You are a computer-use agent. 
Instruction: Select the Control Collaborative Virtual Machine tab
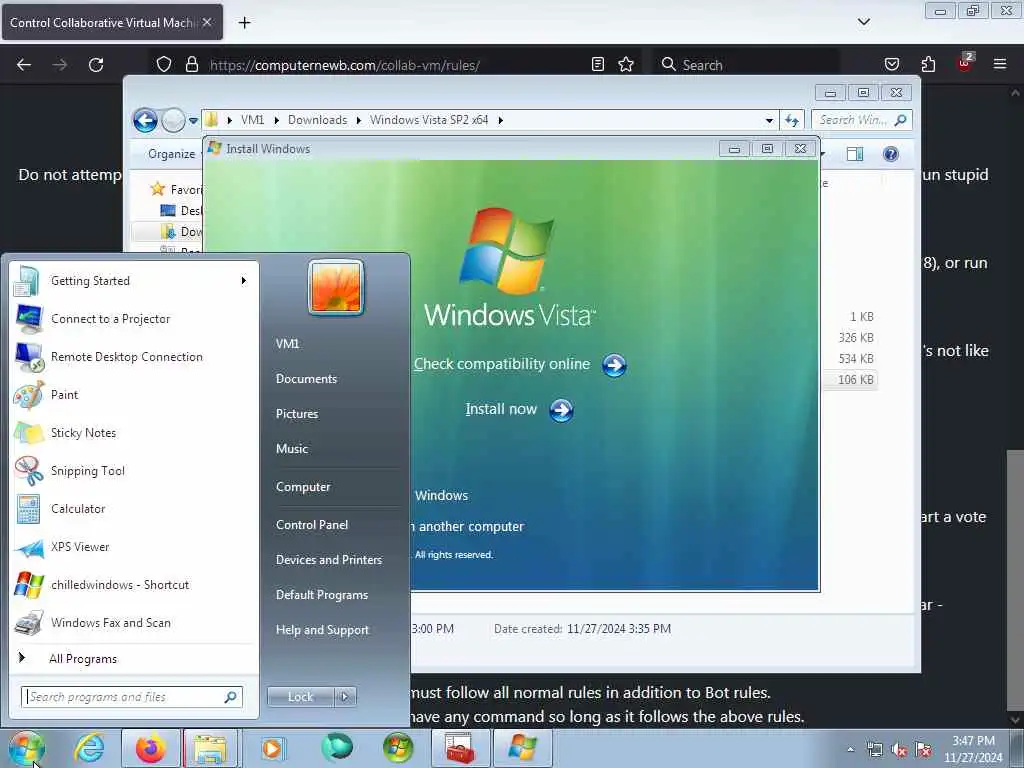click(112, 23)
